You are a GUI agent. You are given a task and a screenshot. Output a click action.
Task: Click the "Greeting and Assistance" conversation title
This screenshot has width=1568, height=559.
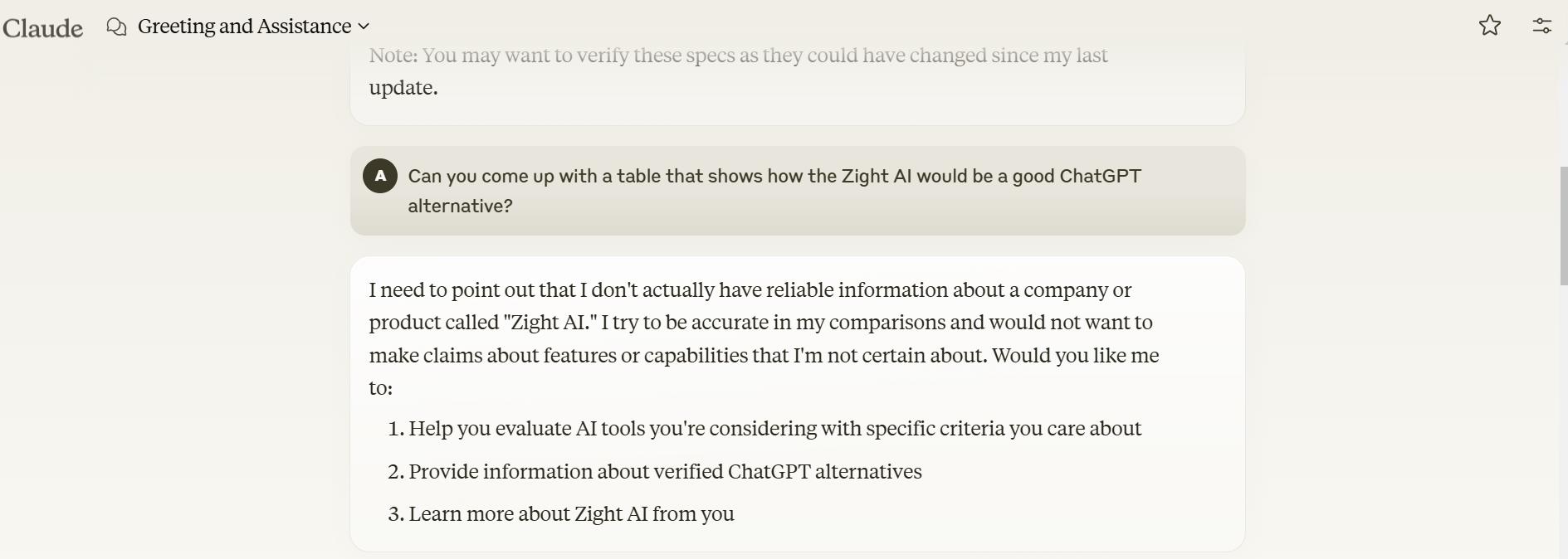coord(244,27)
